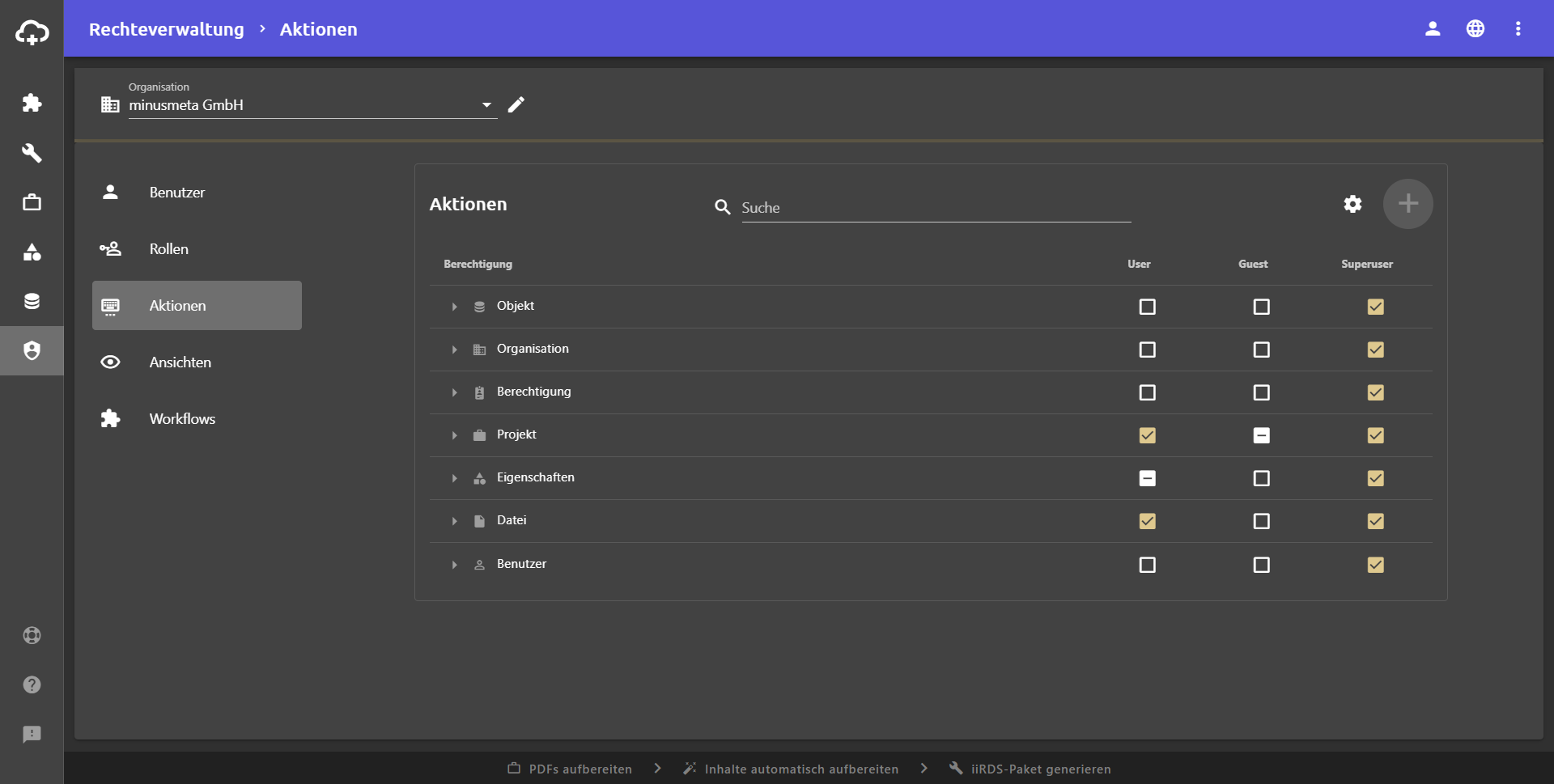Click the building organisation icon
This screenshot has height=784, width=1554.
110,104
